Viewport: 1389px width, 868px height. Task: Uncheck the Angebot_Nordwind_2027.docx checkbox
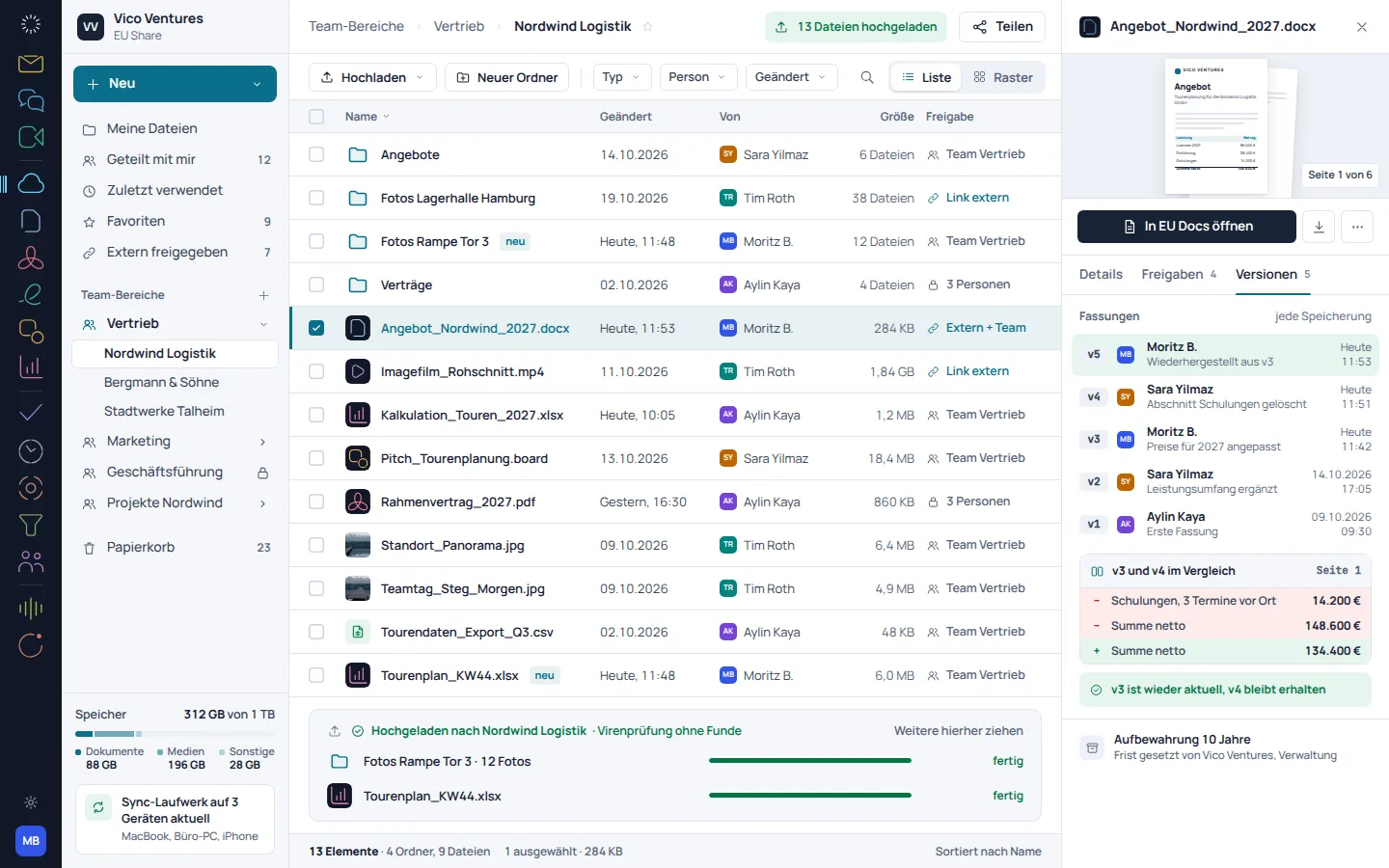[x=316, y=328]
